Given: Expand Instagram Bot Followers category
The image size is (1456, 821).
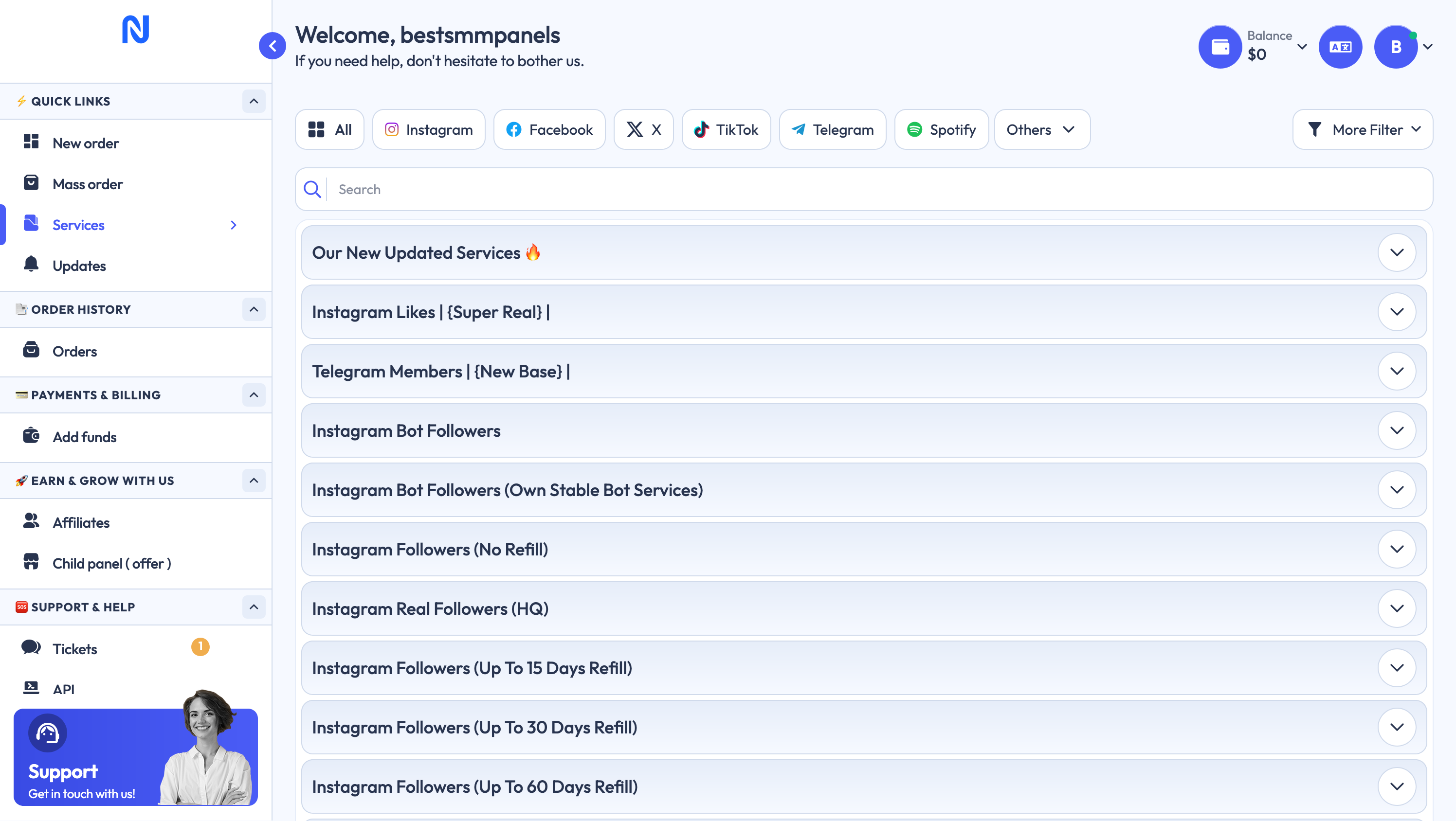Looking at the screenshot, I should point(1396,430).
